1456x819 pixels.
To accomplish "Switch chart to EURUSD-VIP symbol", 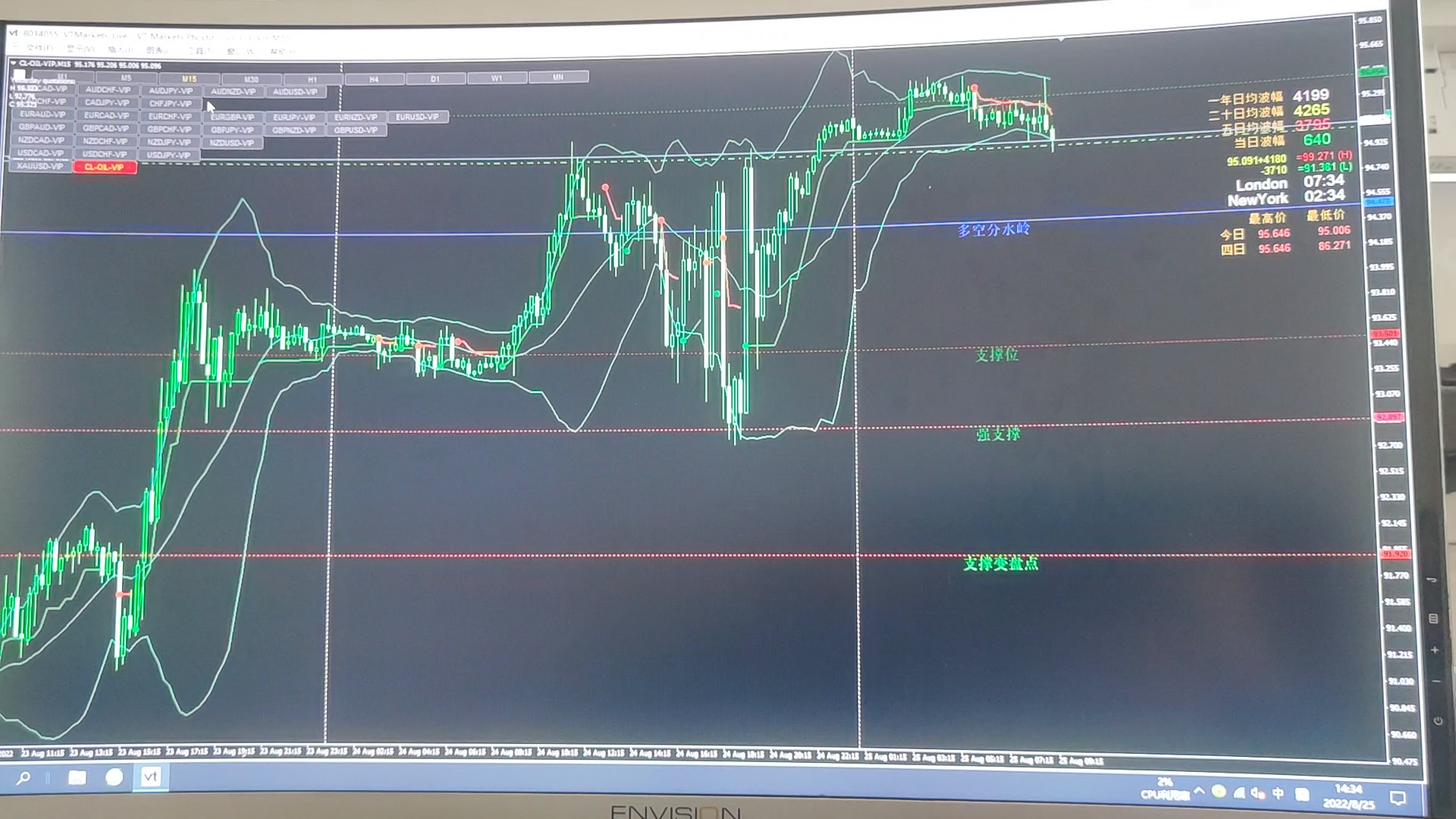I will (417, 117).
